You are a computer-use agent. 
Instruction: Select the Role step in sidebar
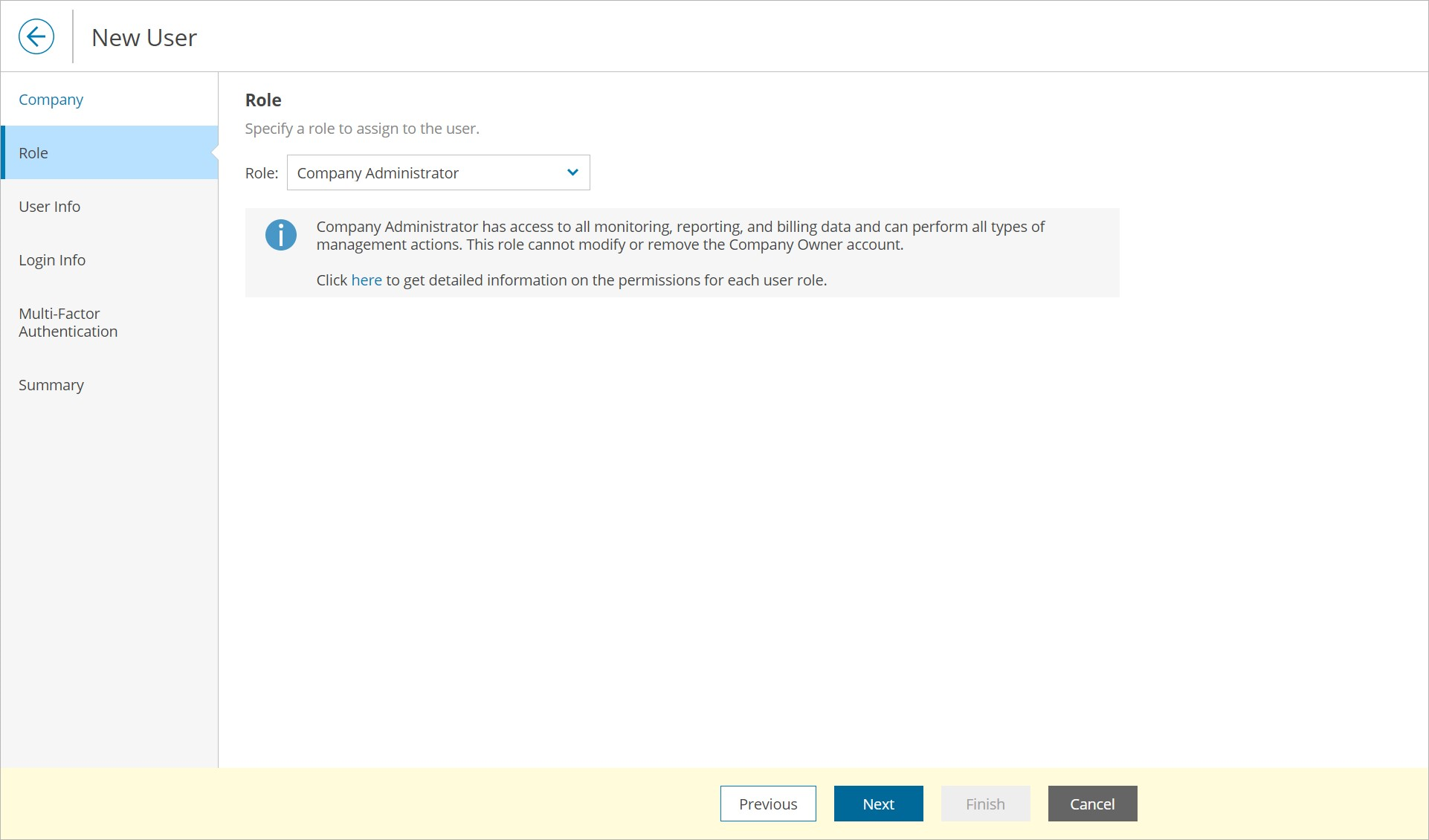33,153
